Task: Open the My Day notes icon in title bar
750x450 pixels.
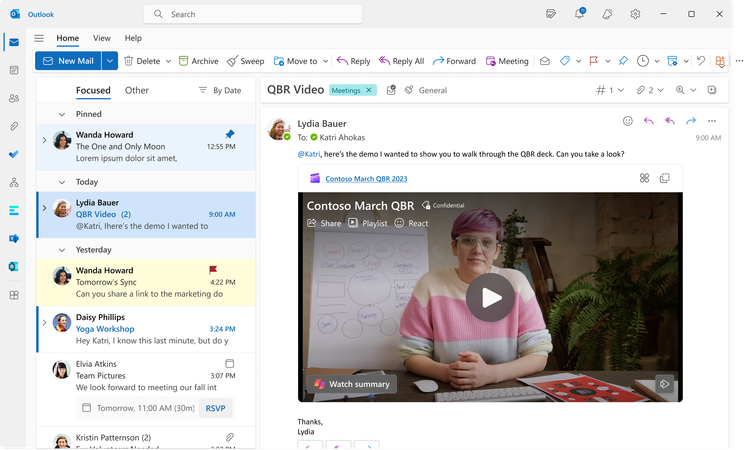Action: pyautogui.click(x=551, y=14)
